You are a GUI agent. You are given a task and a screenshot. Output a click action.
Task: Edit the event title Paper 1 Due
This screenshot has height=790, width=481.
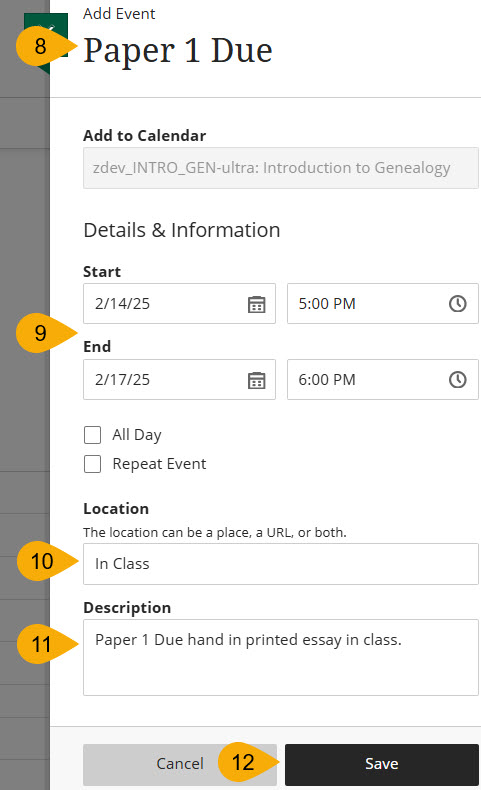coord(178,51)
